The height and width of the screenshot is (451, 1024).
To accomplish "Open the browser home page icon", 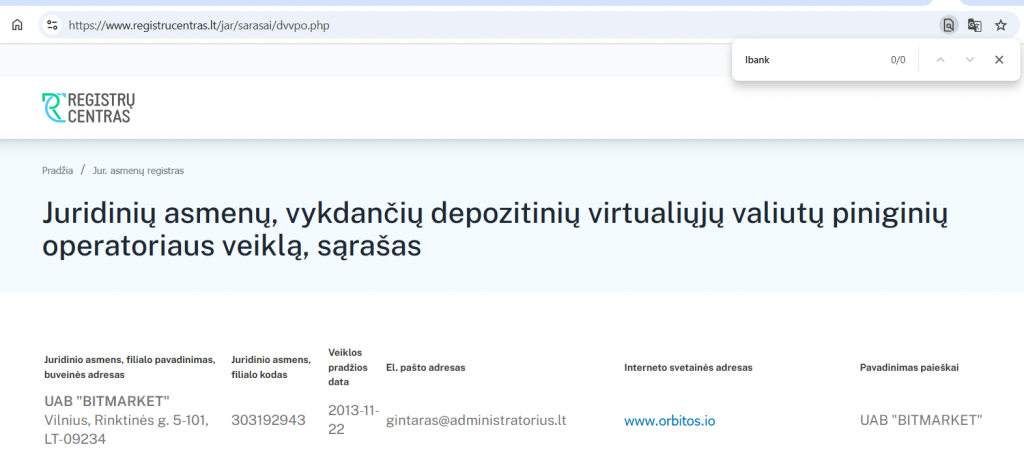I will tap(17, 25).
